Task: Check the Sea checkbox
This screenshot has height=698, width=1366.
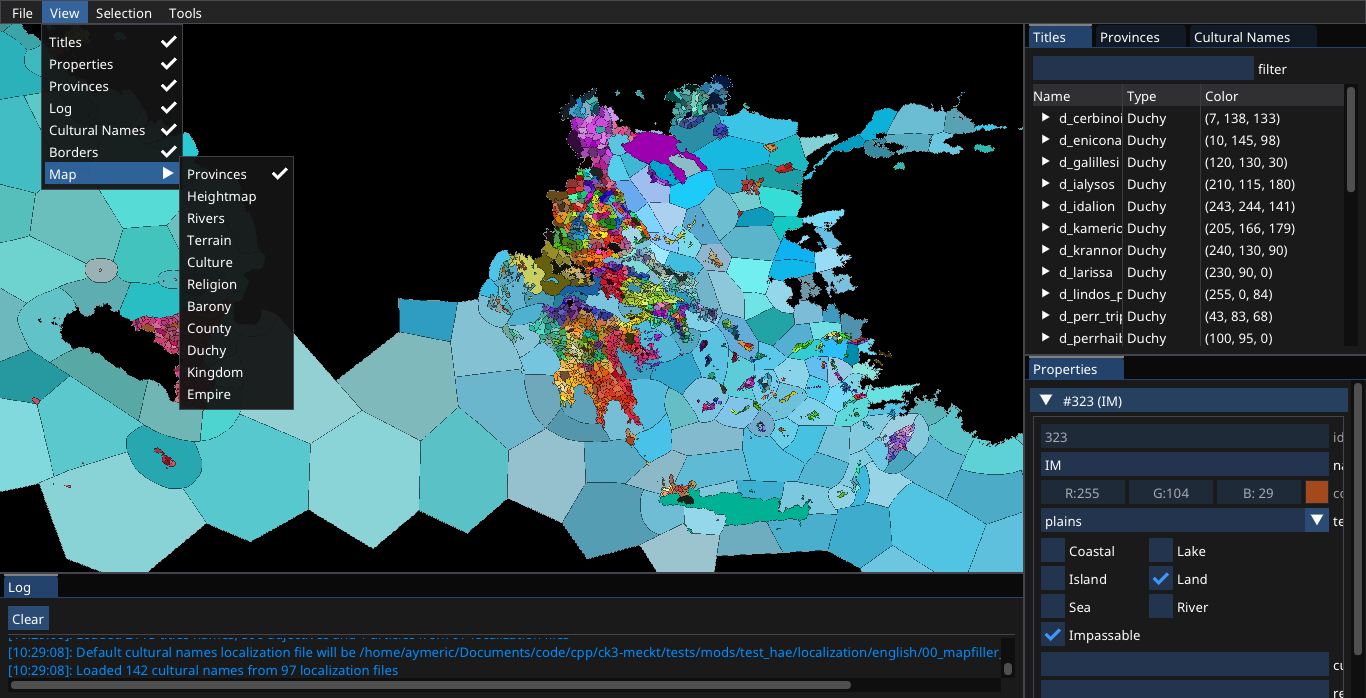Action: click(x=1052, y=607)
